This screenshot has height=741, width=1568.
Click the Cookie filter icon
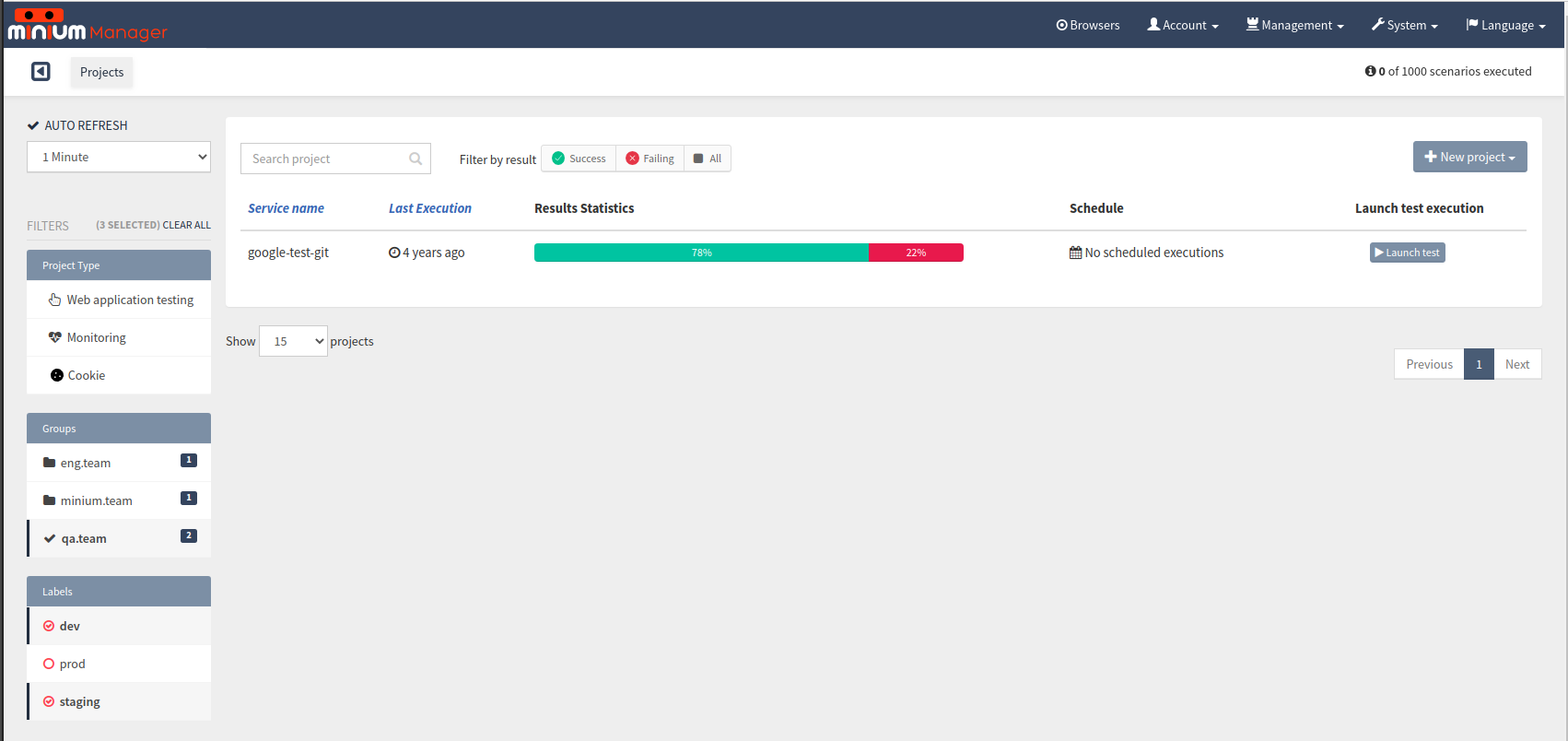pos(57,375)
